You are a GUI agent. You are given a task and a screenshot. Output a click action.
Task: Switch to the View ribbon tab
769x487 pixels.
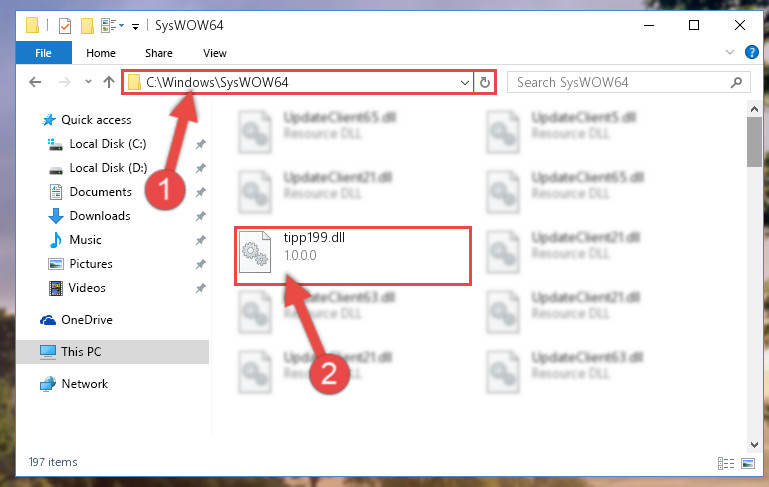pos(215,53)
